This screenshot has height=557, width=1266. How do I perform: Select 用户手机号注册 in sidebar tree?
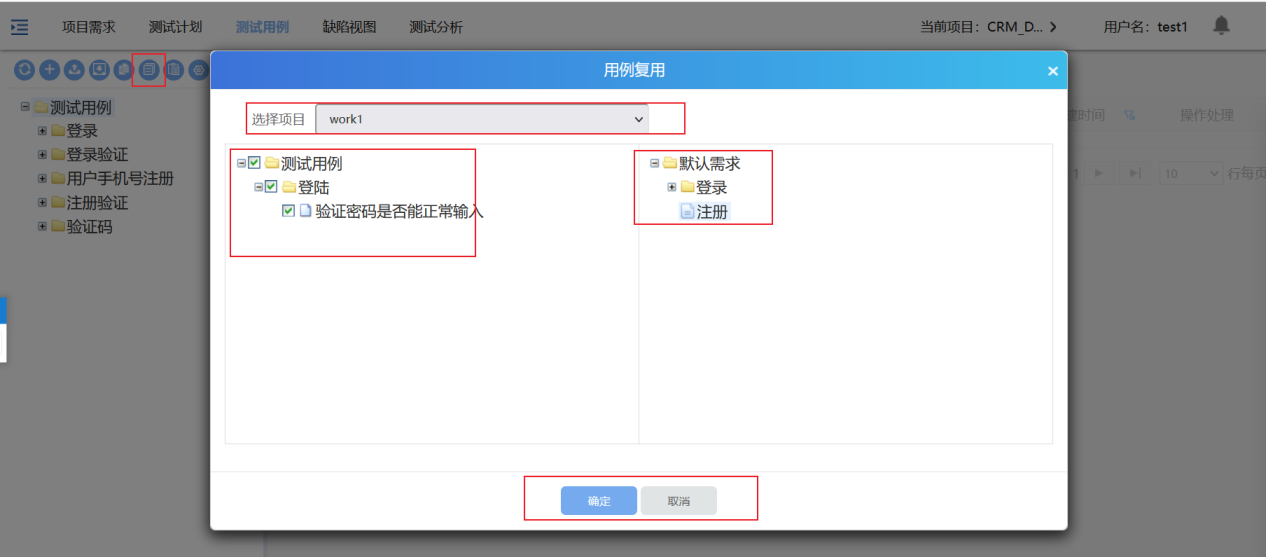pyautogui.click(x=120, y=179)
